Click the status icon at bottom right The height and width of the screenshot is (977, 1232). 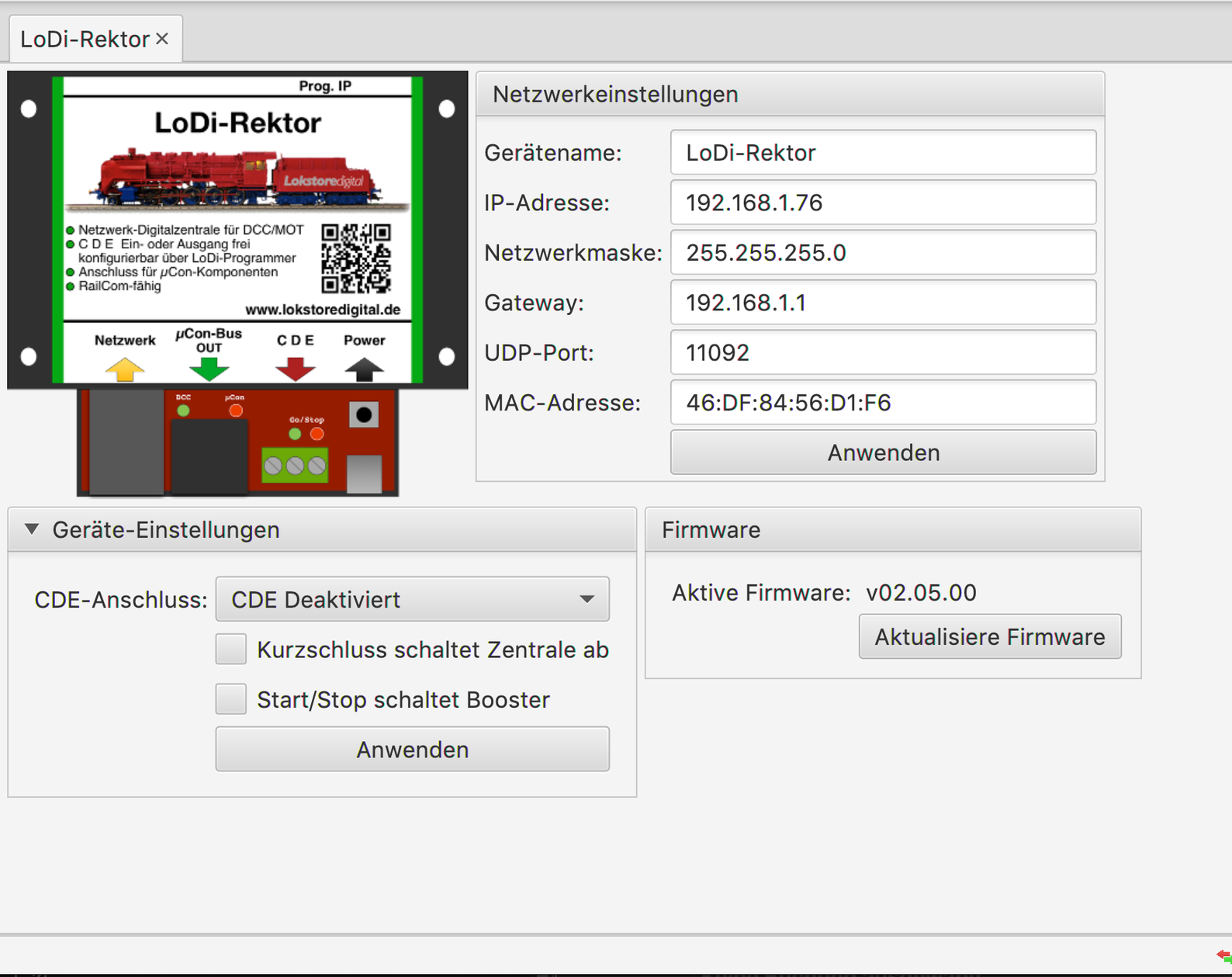(x=1224, y=955)
